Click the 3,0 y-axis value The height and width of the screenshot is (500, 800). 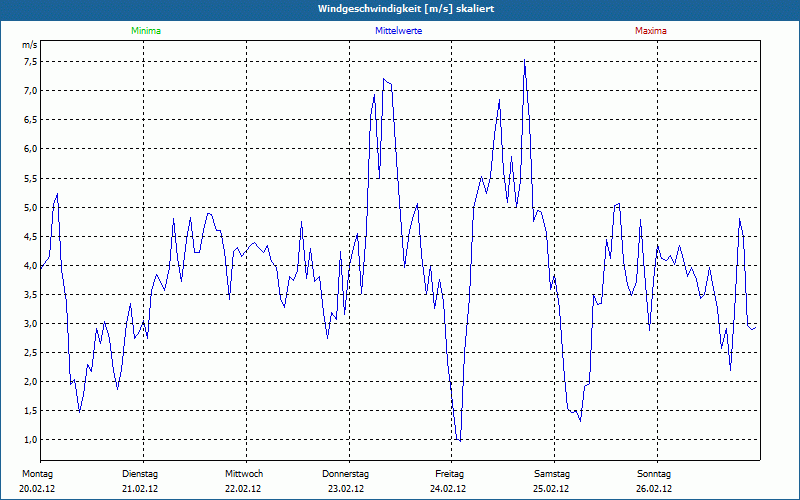coord(30,323)
